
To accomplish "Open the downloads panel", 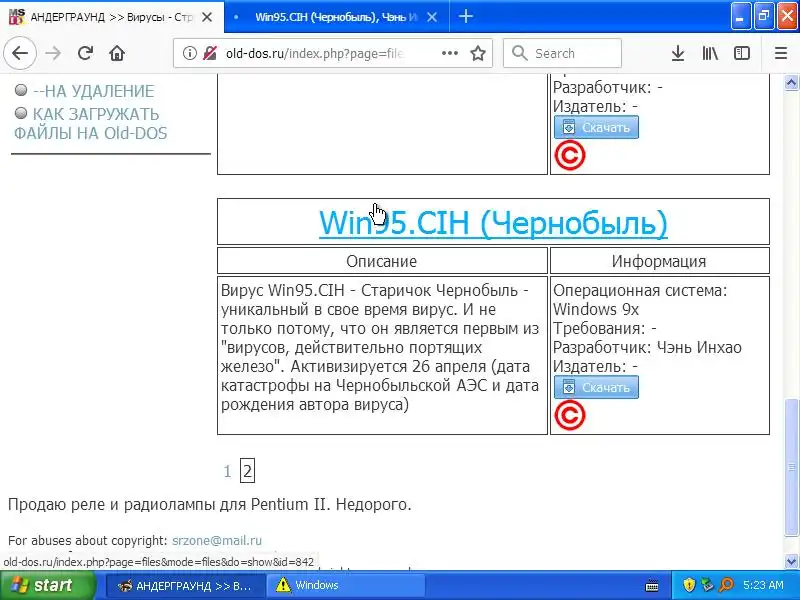I will pyautogui.click(x=678, y=53).
